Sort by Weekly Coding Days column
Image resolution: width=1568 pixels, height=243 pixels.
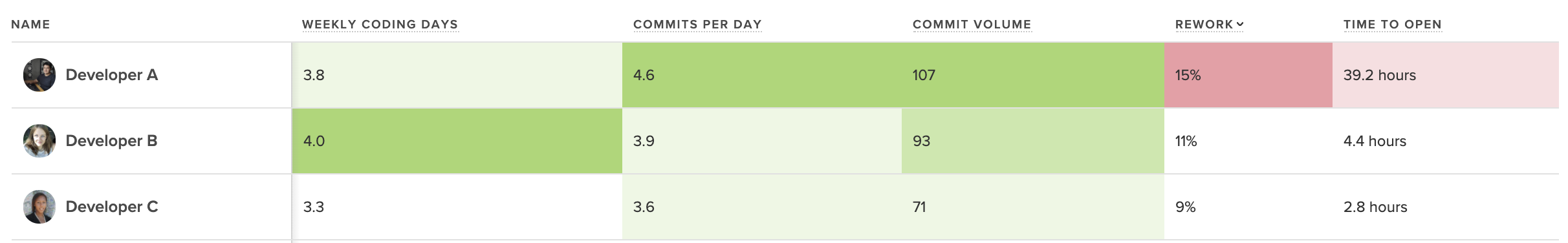click(380, 25)
